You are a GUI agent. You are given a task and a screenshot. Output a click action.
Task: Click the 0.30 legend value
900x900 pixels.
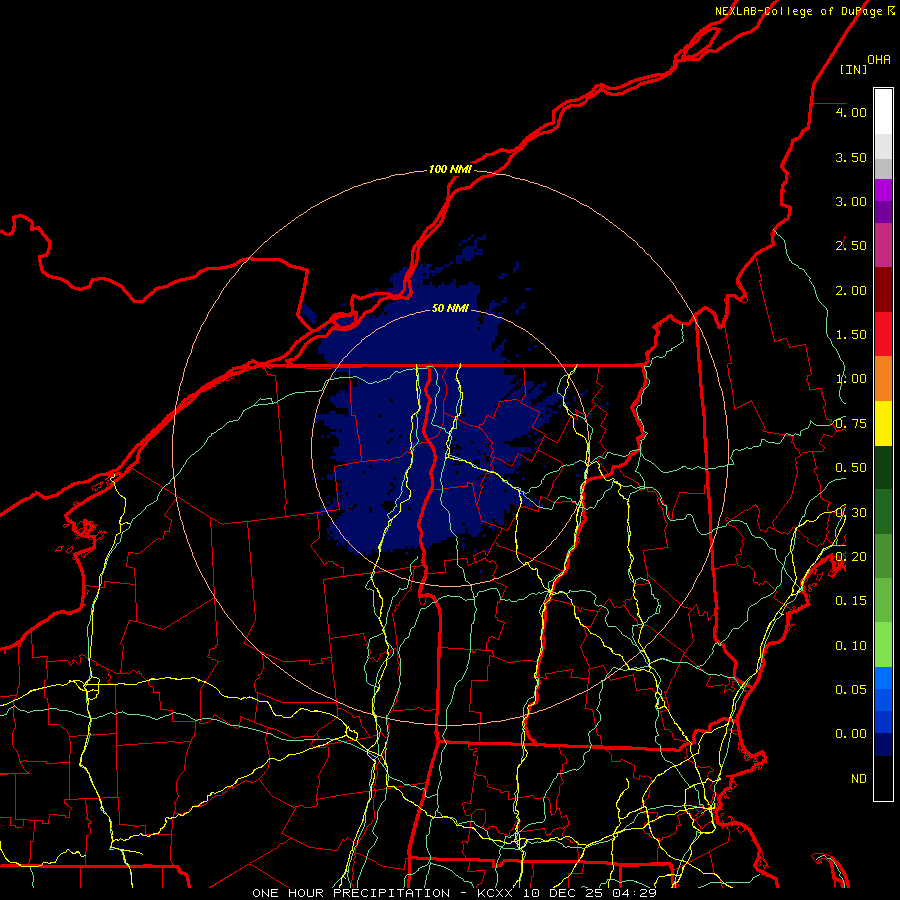click(851, 513)
